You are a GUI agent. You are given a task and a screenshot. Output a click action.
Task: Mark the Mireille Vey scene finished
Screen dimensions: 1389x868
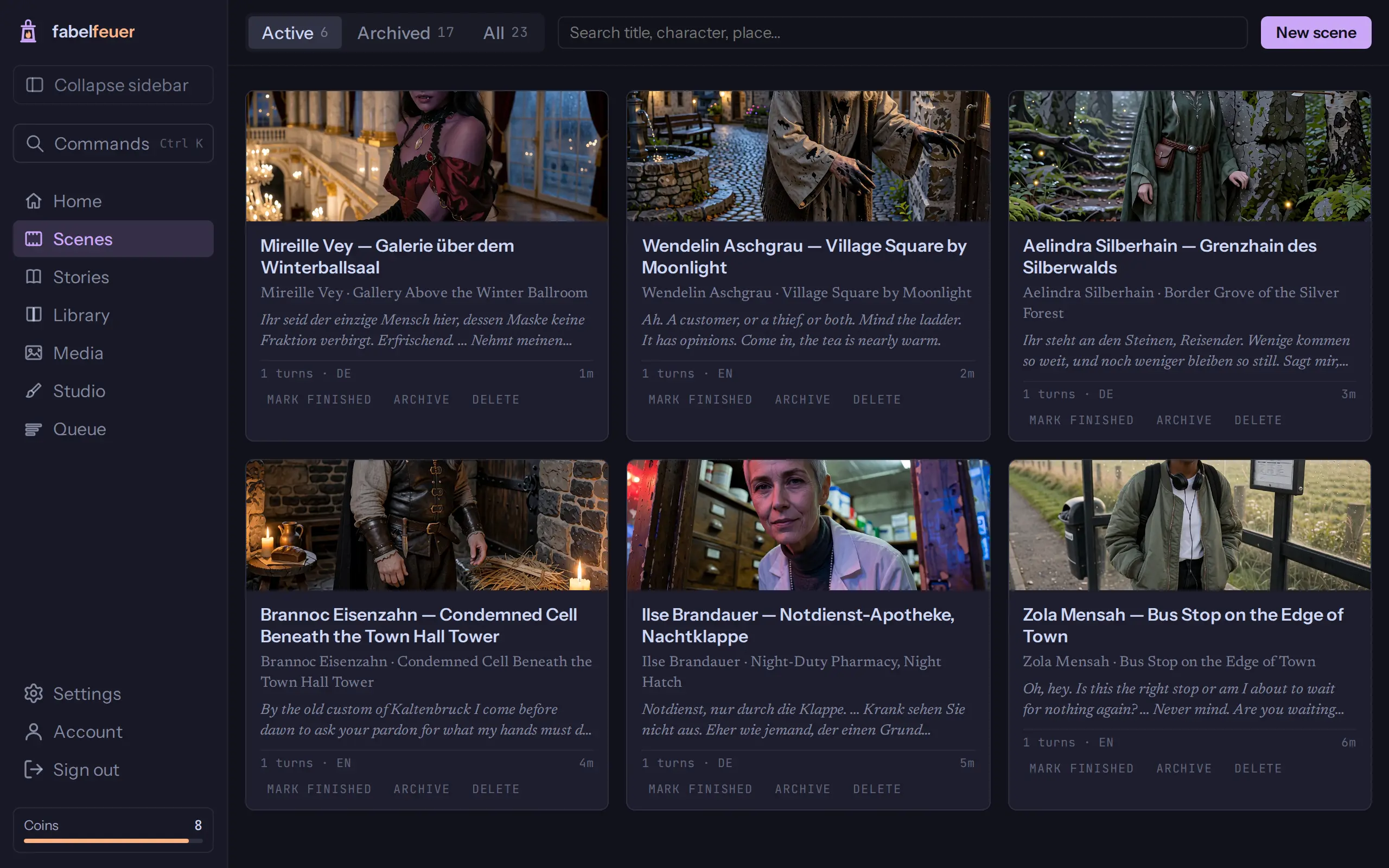tap(319, 400)
